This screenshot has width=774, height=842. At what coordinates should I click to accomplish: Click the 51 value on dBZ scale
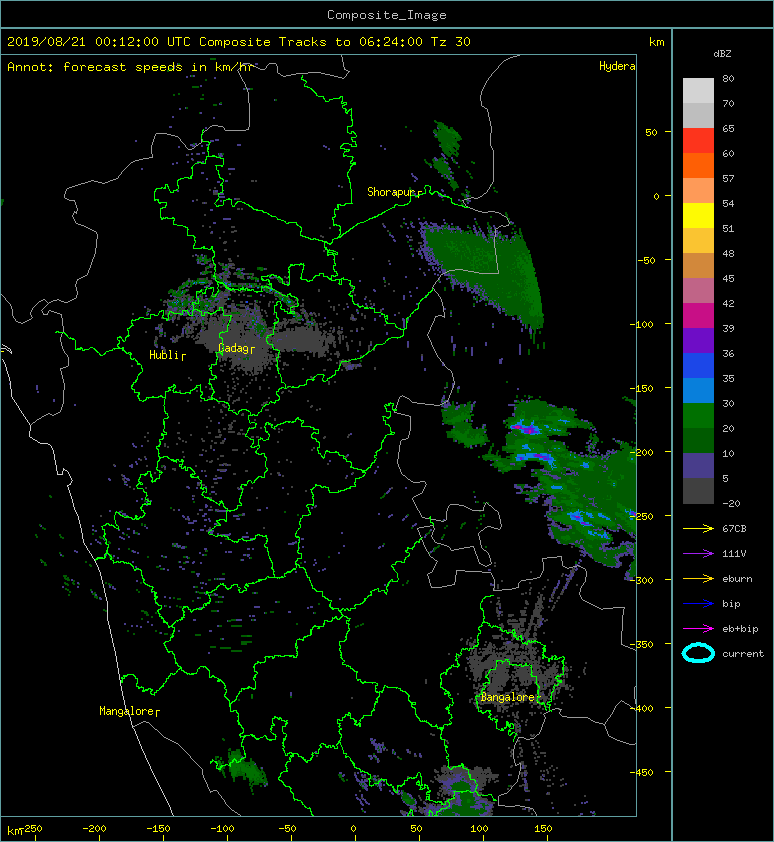(728, 228)
